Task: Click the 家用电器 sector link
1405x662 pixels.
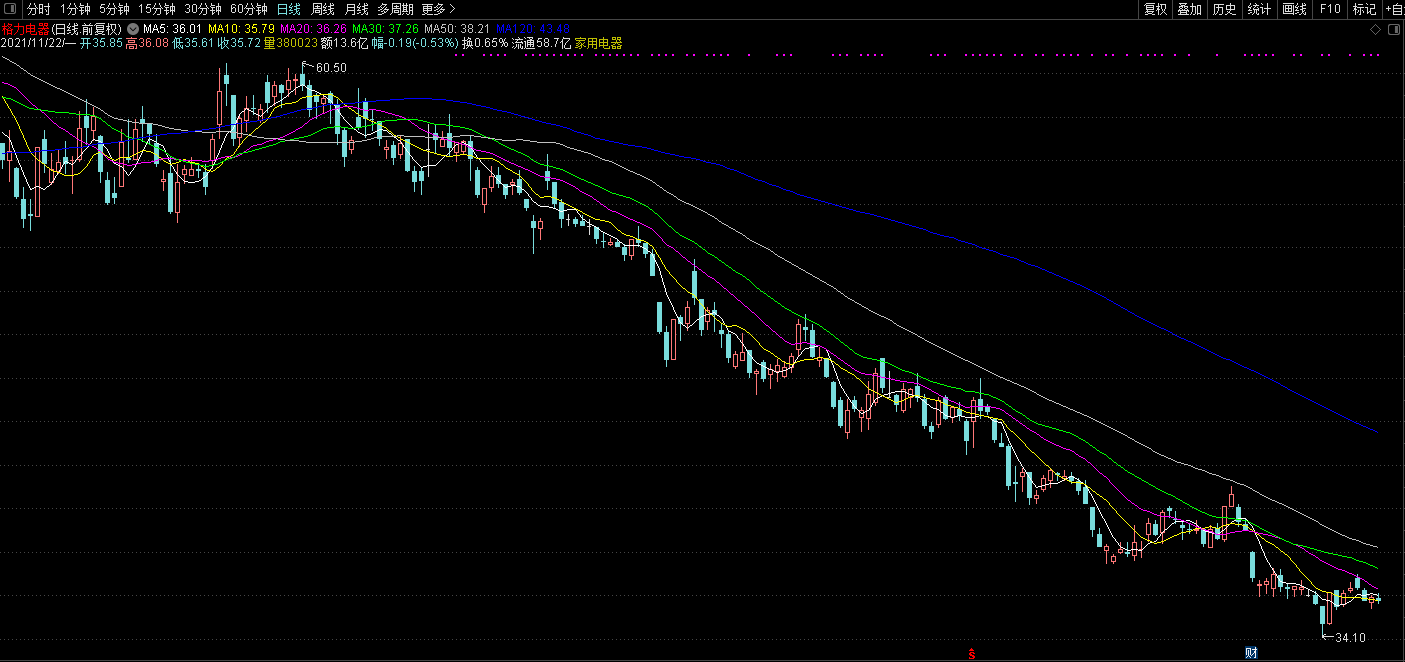Action: pyautogui.click(x=598, y=44)
